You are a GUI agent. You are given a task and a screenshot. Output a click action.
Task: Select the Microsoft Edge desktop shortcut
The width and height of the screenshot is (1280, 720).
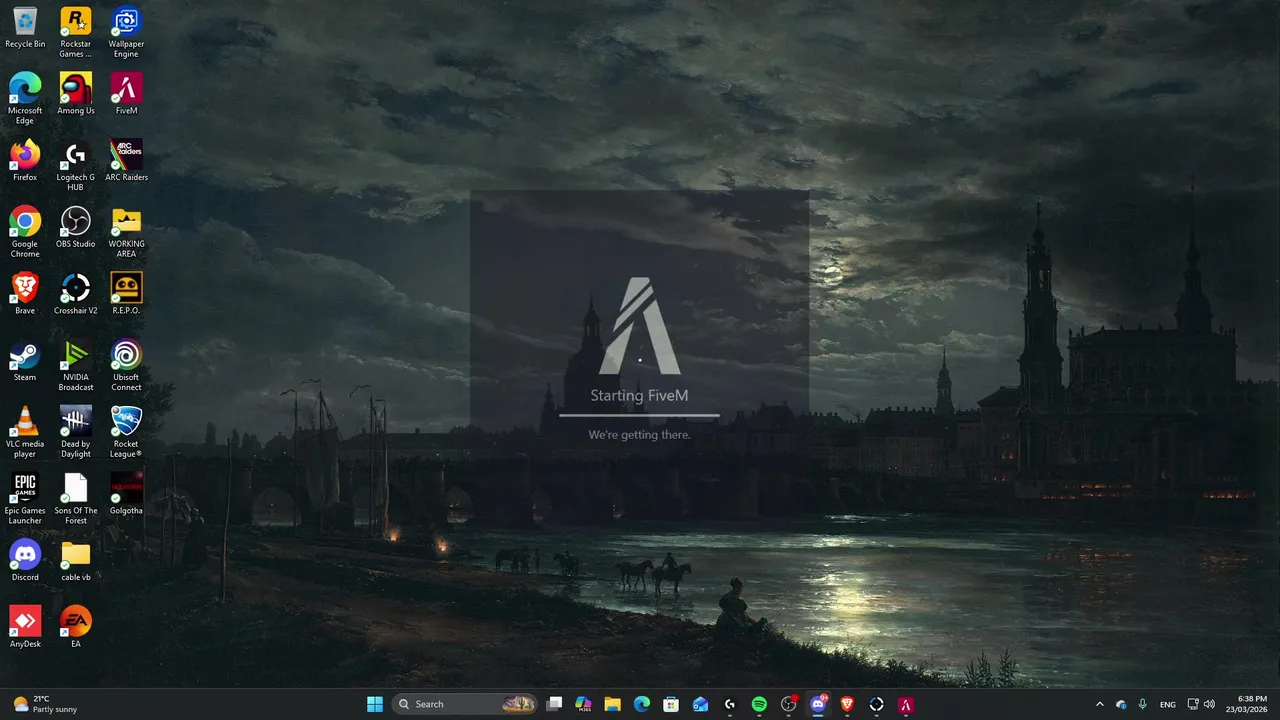[25, 99]
